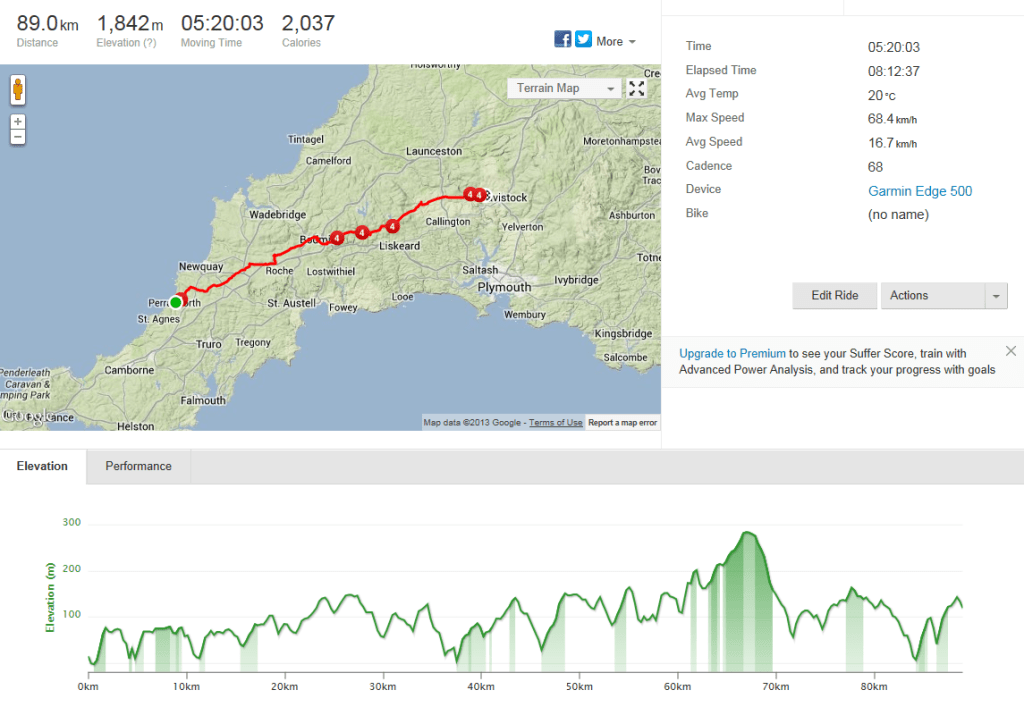Click the Edit Ride button
The height and width of the screenshot is (707, 1024).
(x=835, y=296)
